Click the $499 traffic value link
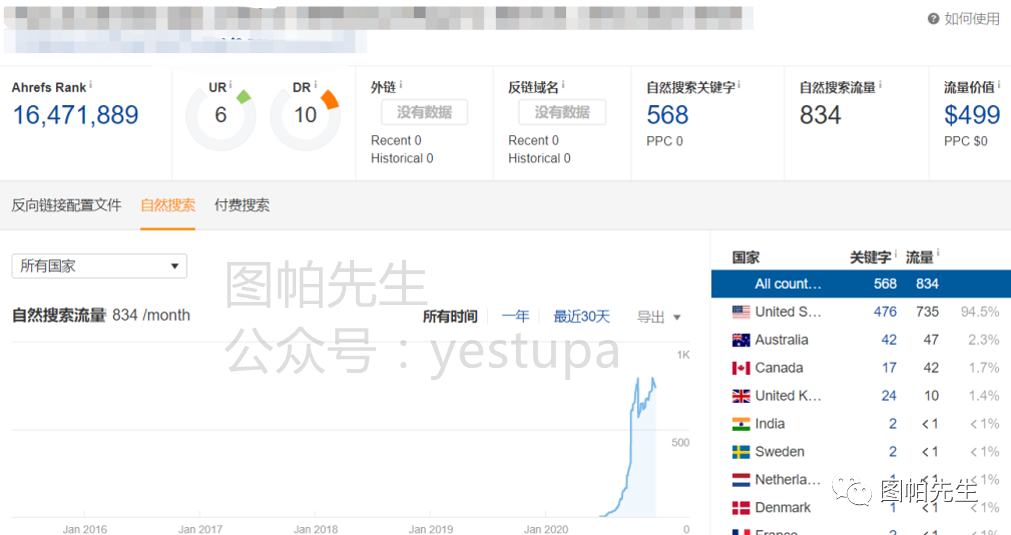The height and width of the screenshot is (535, 1011). click(972, 115)
